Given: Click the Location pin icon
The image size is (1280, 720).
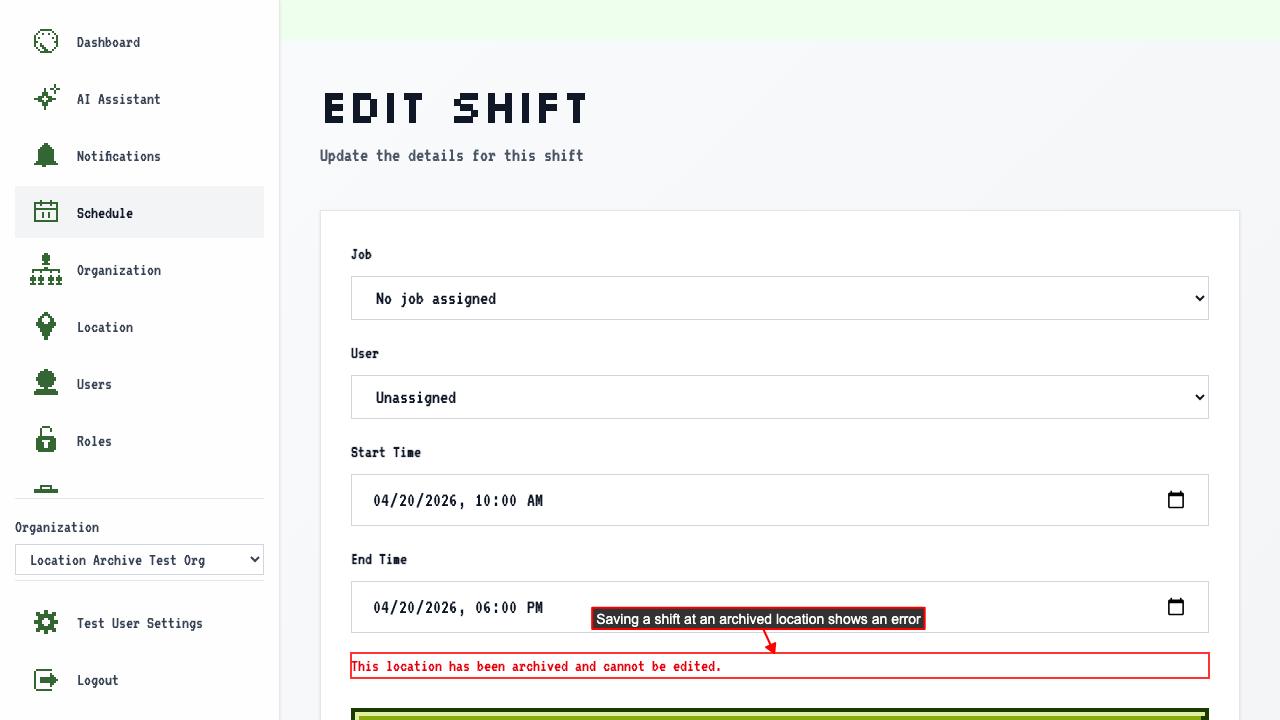Looking at the screenshot, I should (x=46, y=327).
